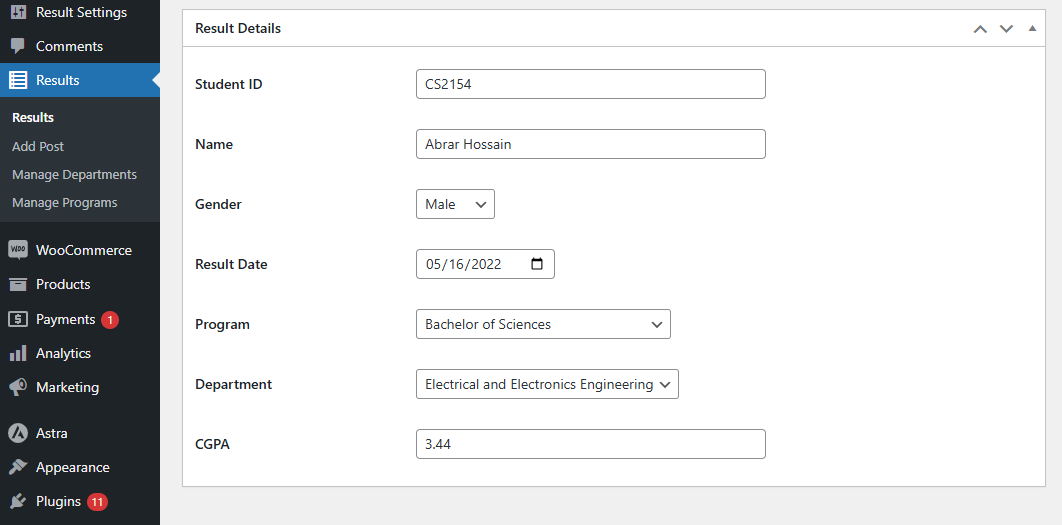Image resolution: width=1062 pixels, height=525 pixels.
Task: Click the Appearance paintbrush icon
Action: (18, 467)
